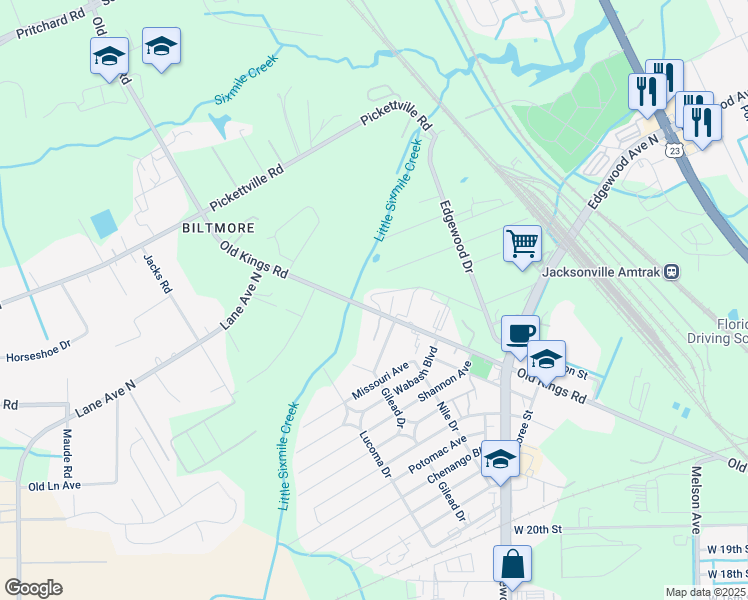748x600 pixels.
Task: Click the US 23 highway shield
Action: 674,151
